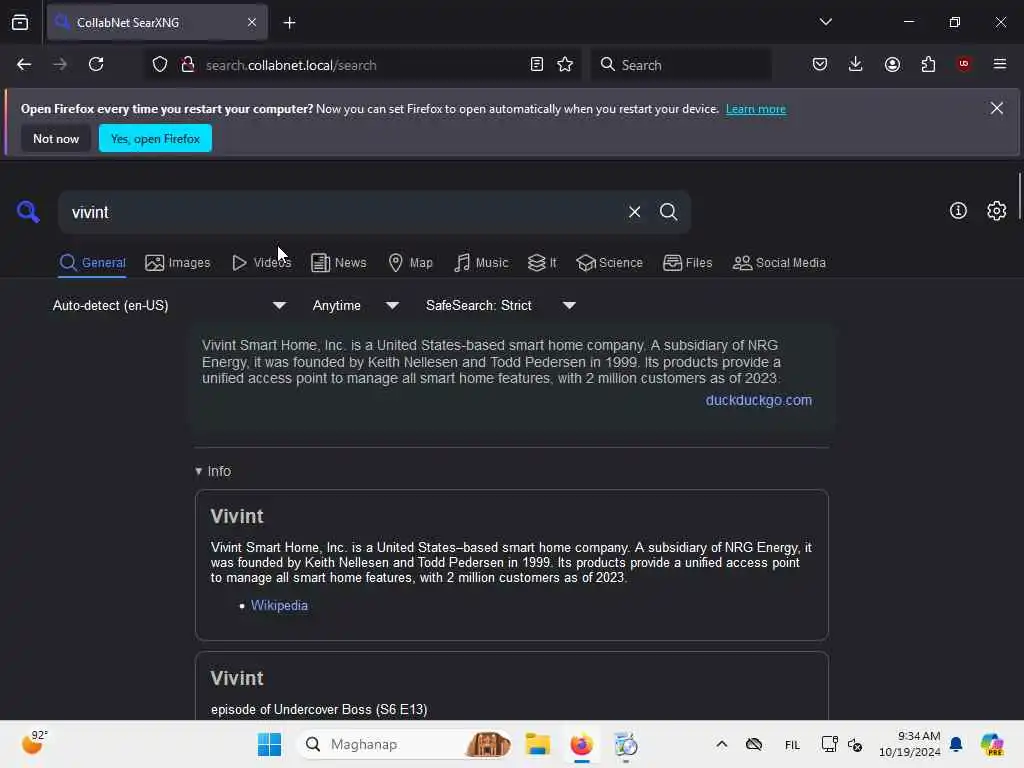Expand the list all tabs chevron
The height and width of the screenshot is (768, 1024).
825,22
